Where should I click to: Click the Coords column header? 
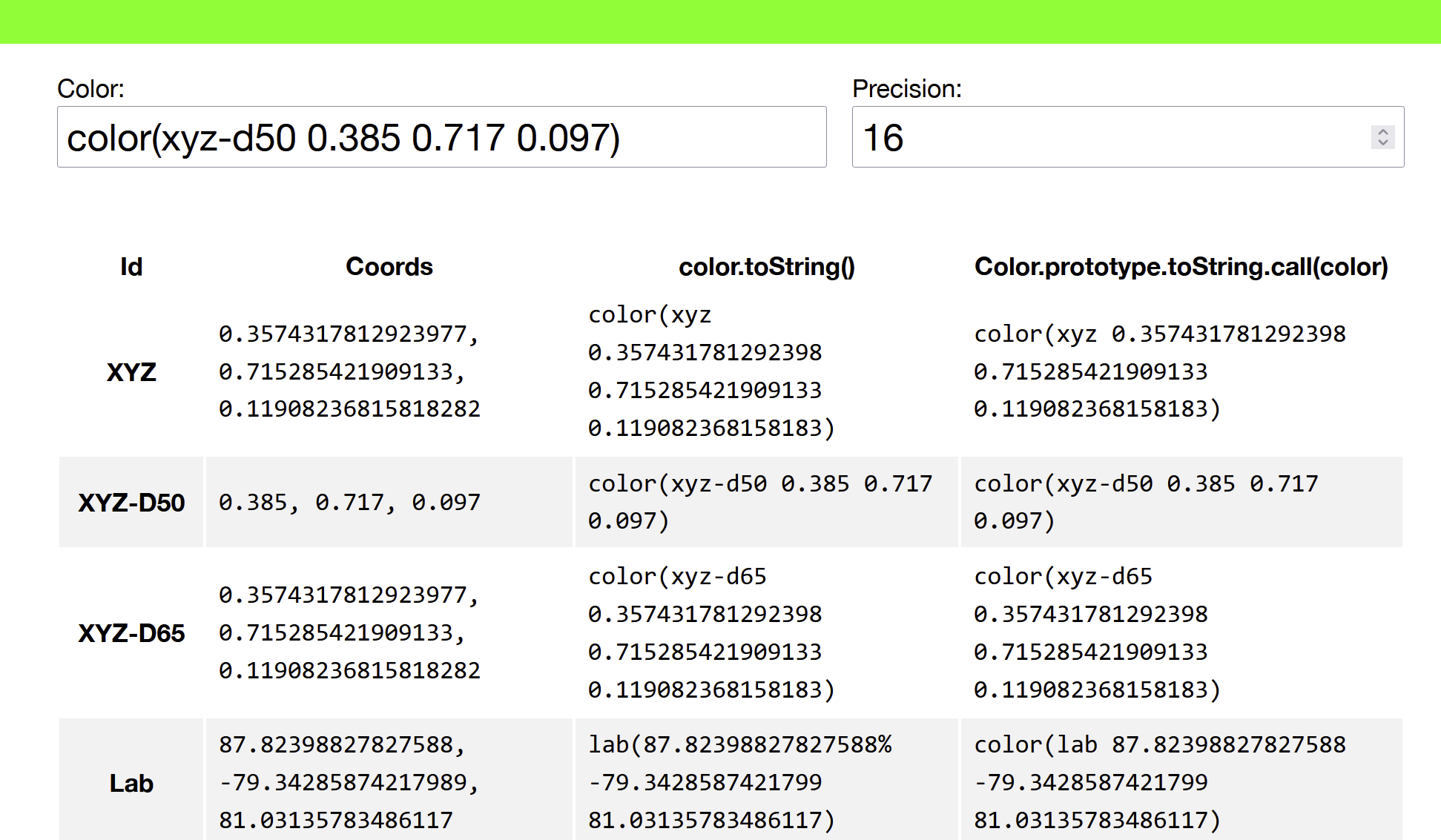click(x=389, y=266)
